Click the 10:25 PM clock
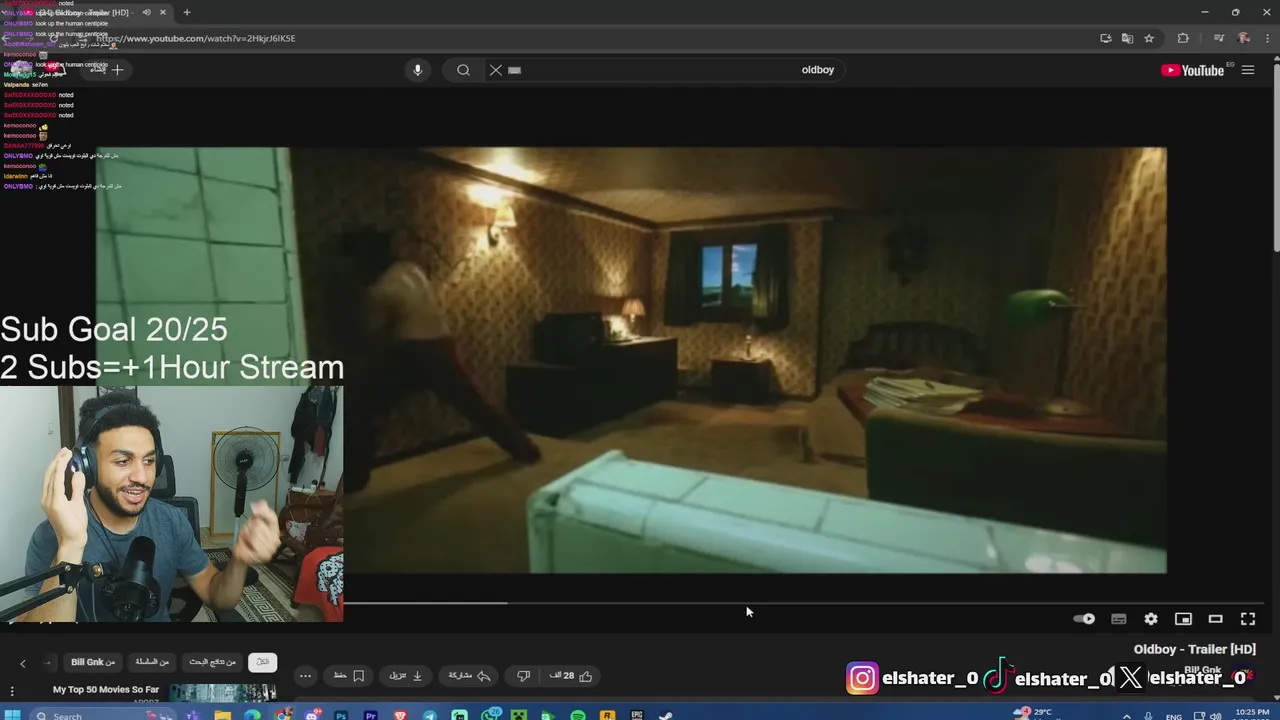 (1253, 714)
